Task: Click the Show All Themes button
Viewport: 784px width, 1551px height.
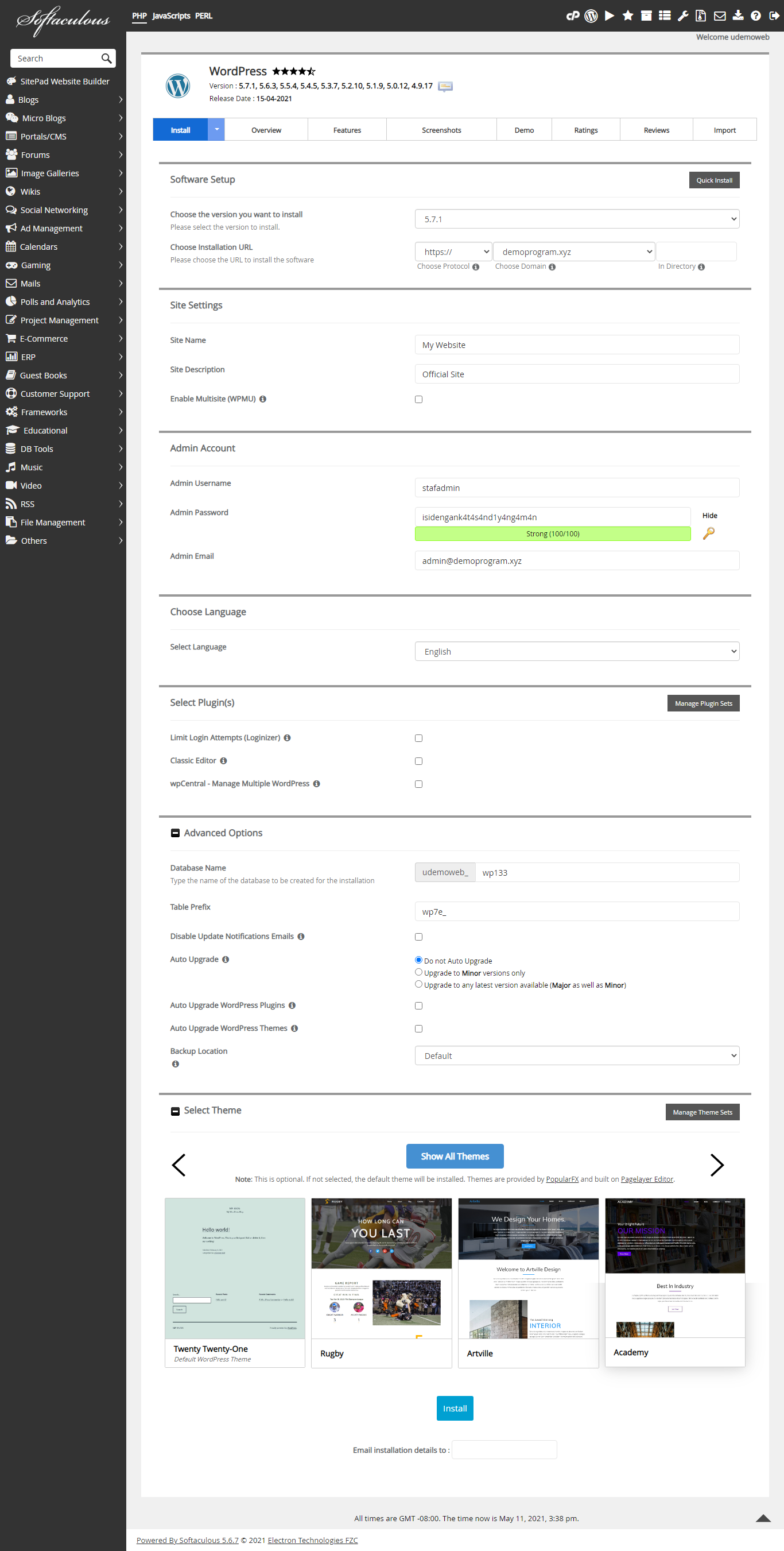Action: pyautogui.click(x=455, y=1156)
